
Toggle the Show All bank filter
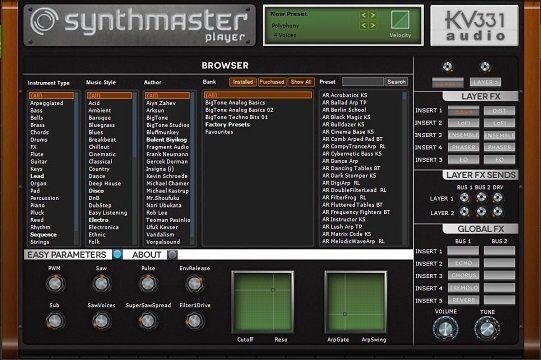click(x=301, y=82)
